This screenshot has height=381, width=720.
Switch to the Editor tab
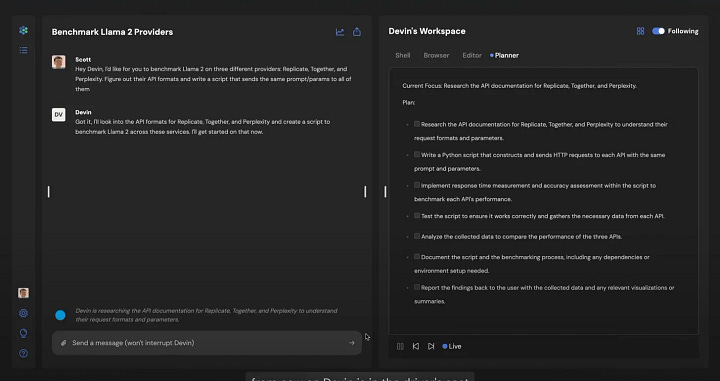[x=472, y=55]
